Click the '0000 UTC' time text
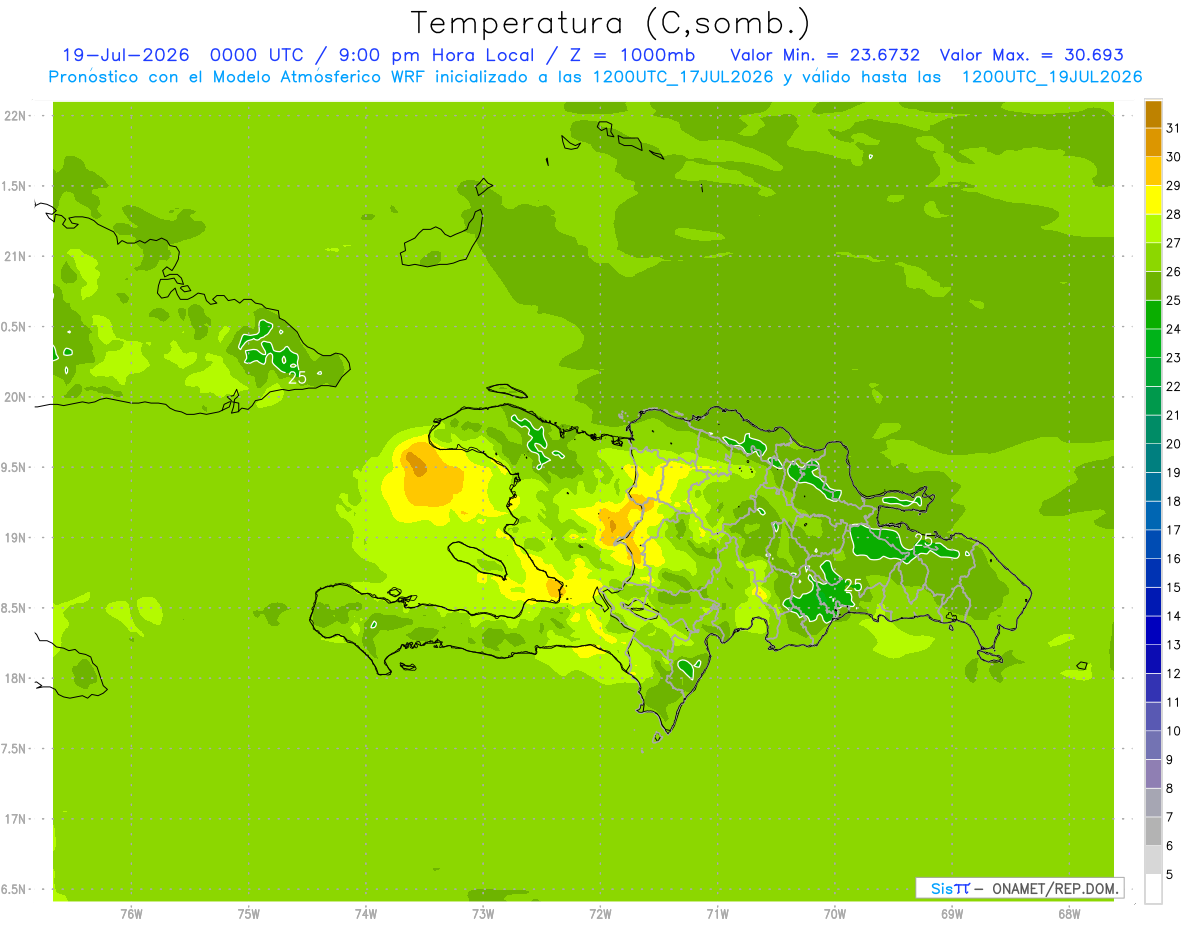The height and width of the screenshot is (927, 1200). pos(255,55)
